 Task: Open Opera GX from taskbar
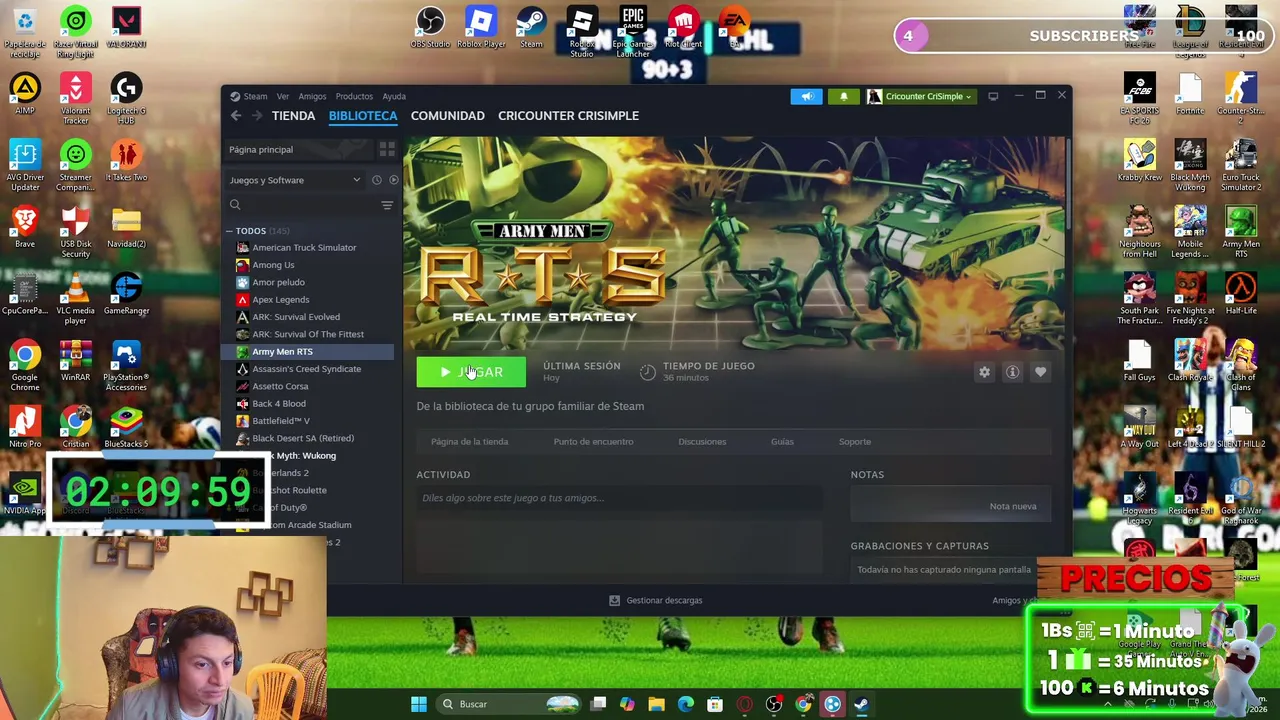(x=744, y=704)
